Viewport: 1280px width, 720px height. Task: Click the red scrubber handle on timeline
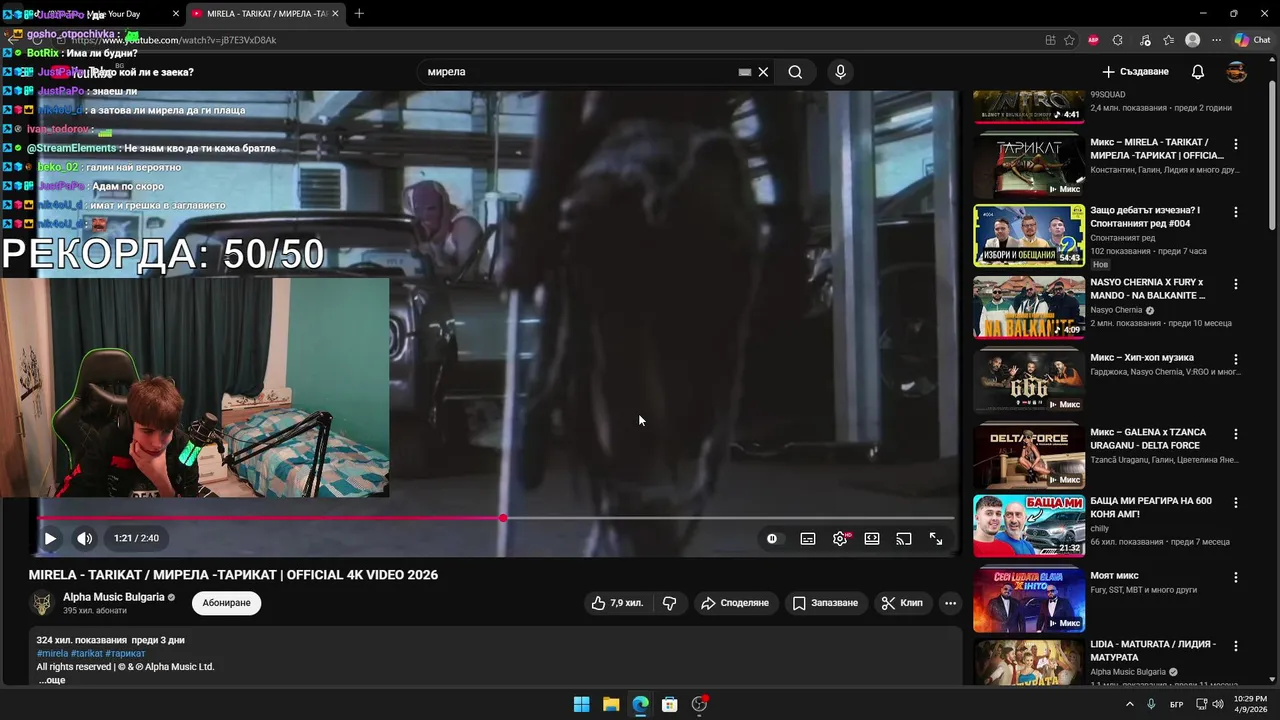pos(503,518)
